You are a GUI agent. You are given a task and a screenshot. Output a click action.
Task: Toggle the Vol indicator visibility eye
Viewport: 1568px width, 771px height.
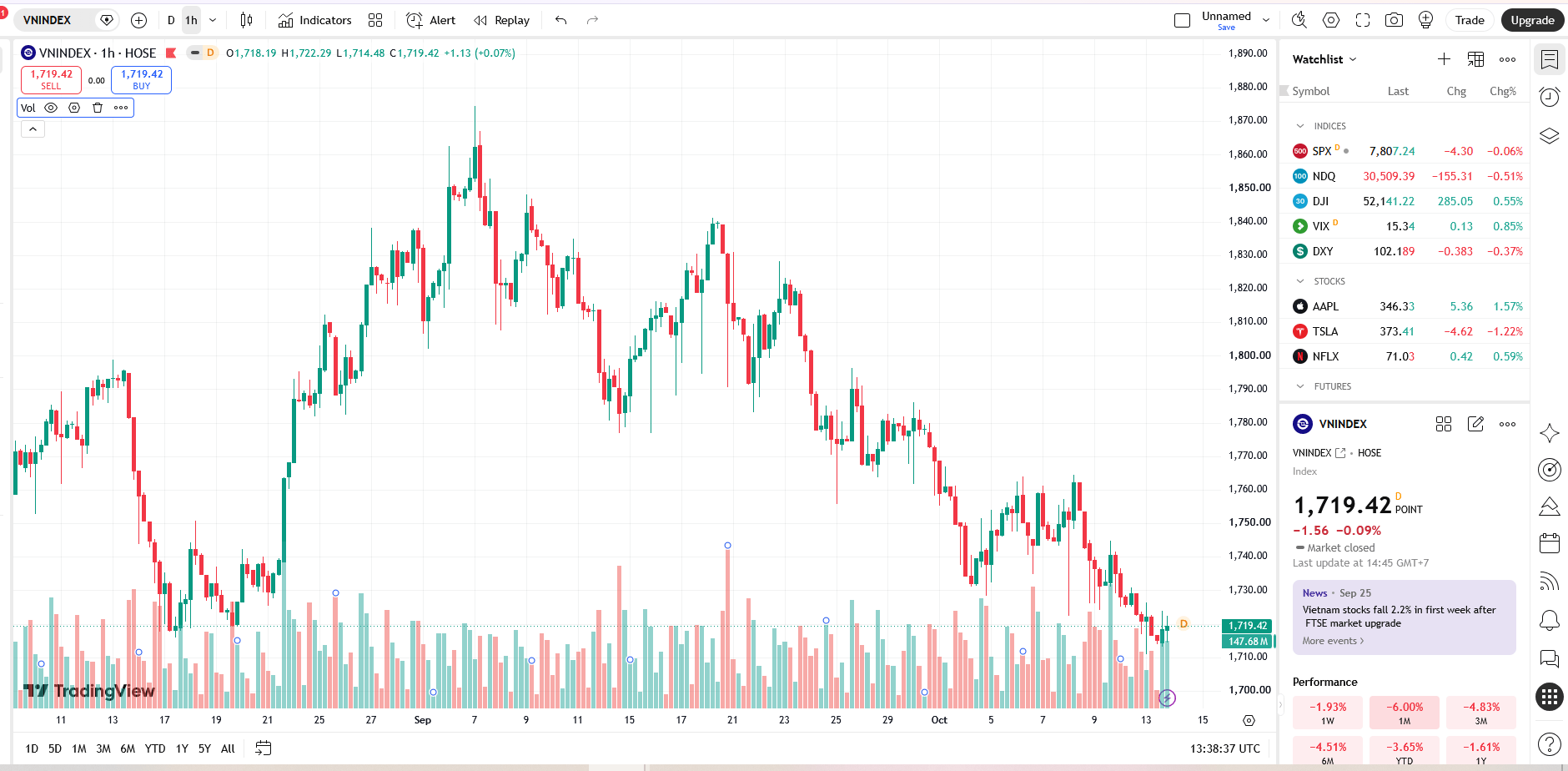[51, 108]
